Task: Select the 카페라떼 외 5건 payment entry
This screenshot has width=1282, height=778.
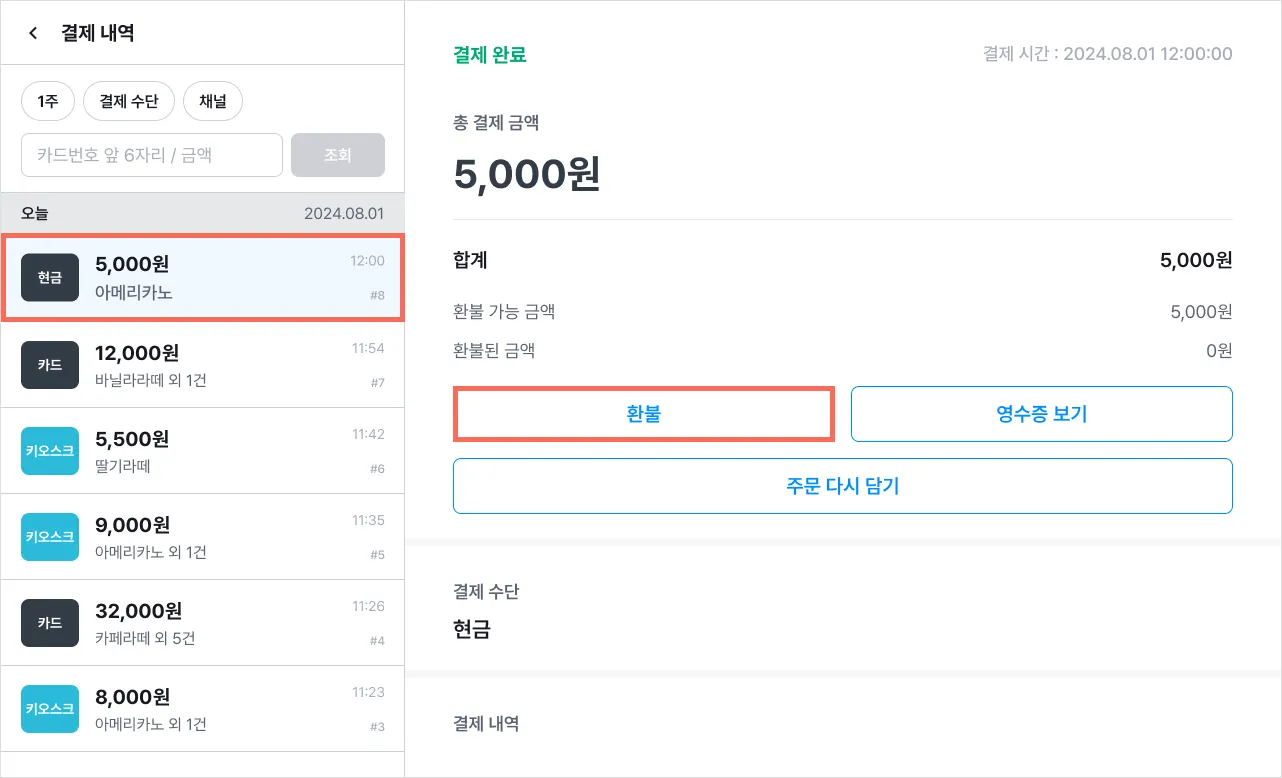Action: click(220, 623)
